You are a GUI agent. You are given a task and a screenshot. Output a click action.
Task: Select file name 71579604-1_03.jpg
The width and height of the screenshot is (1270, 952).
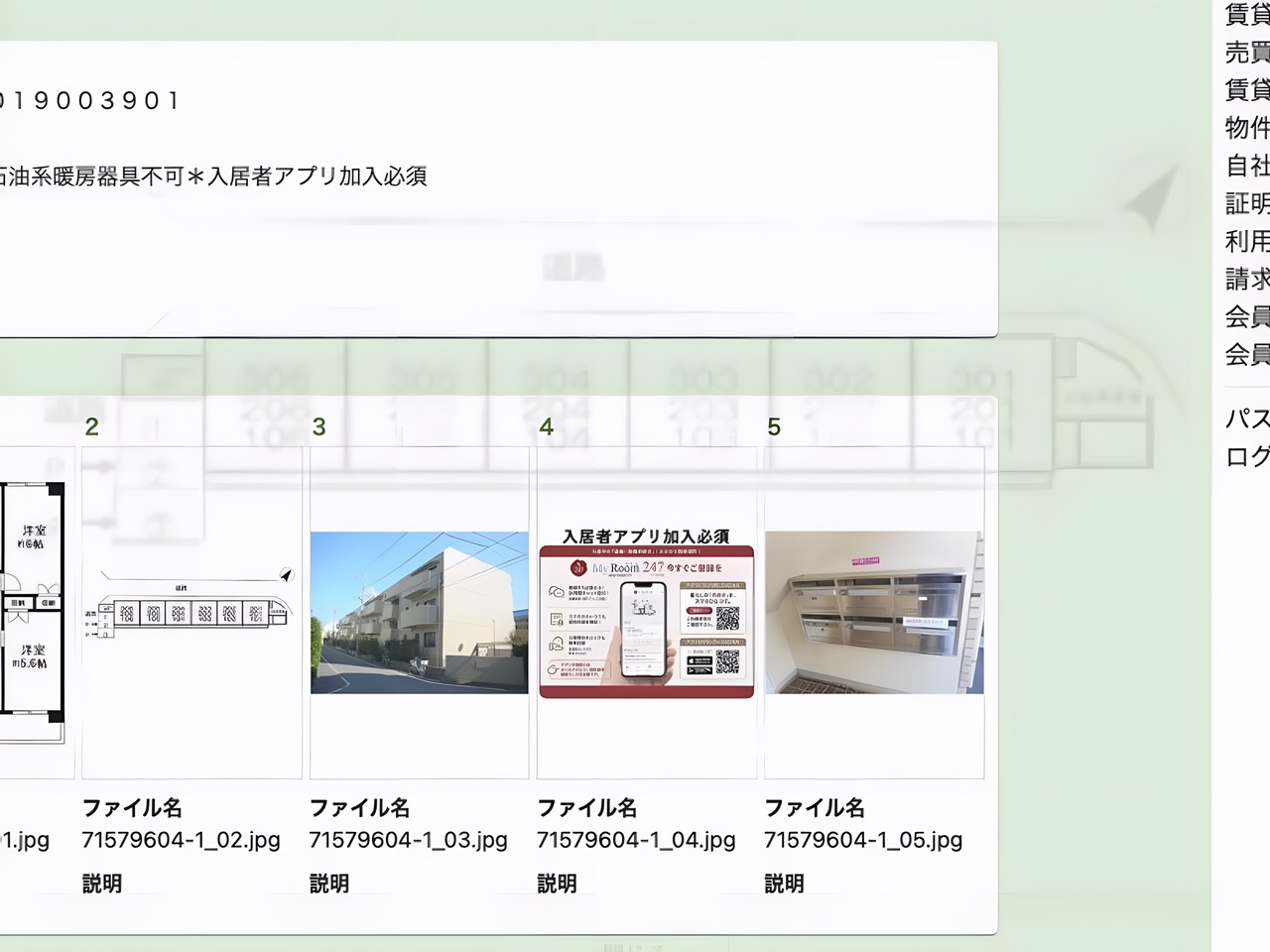click(408, 841)
